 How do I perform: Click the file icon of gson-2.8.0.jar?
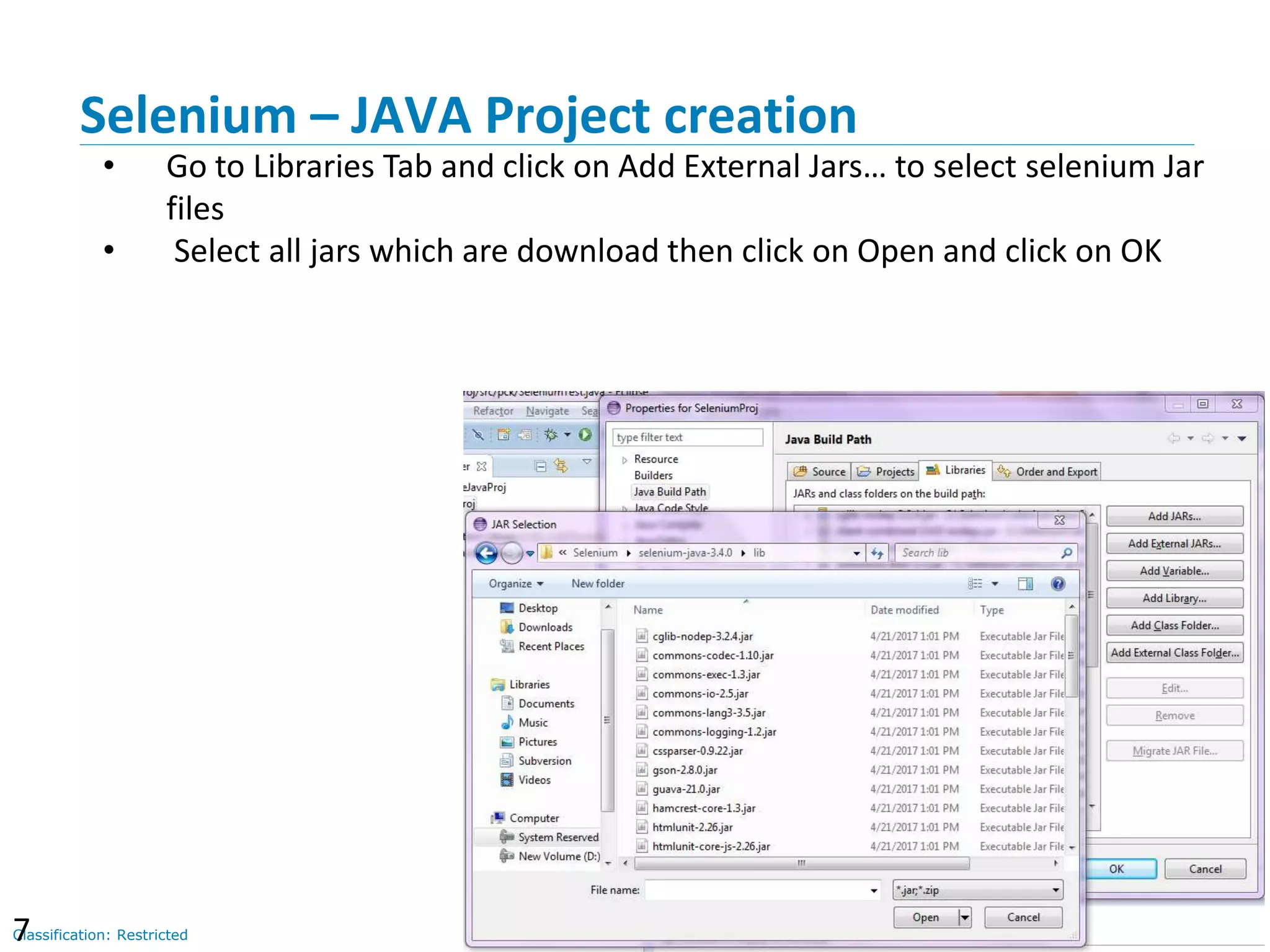click(x=642, y=770)
